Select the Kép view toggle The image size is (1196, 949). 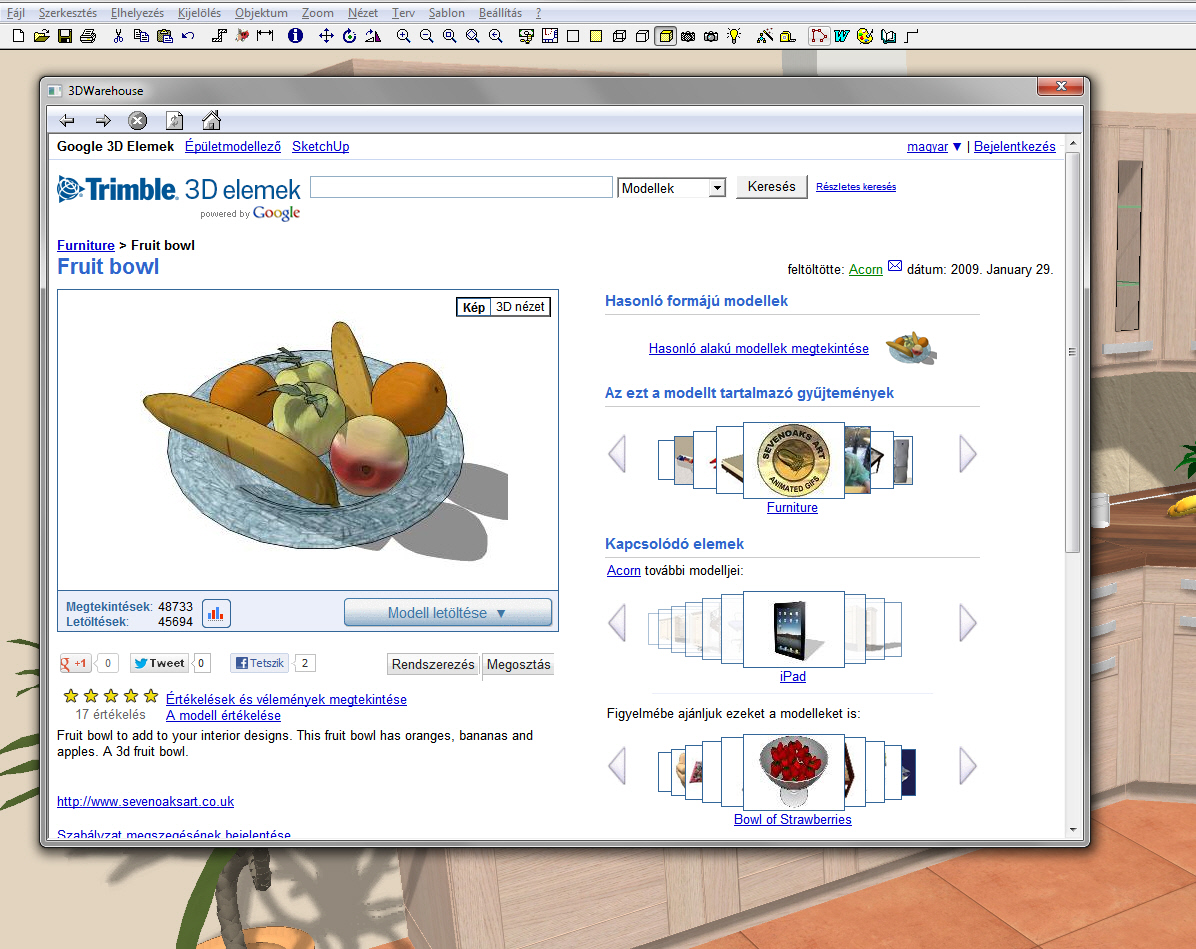point(473,307)
